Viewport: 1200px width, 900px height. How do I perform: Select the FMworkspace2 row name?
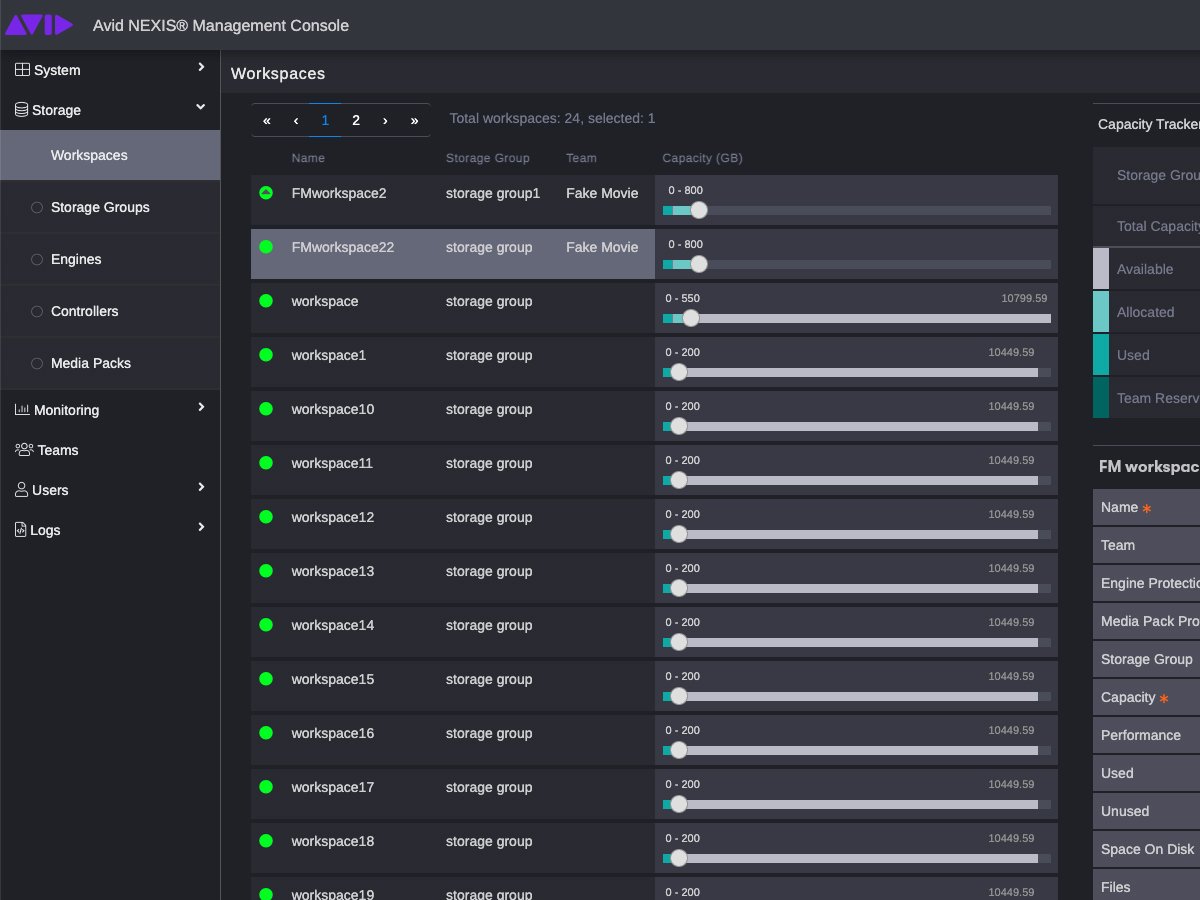(x=339, y=193)
